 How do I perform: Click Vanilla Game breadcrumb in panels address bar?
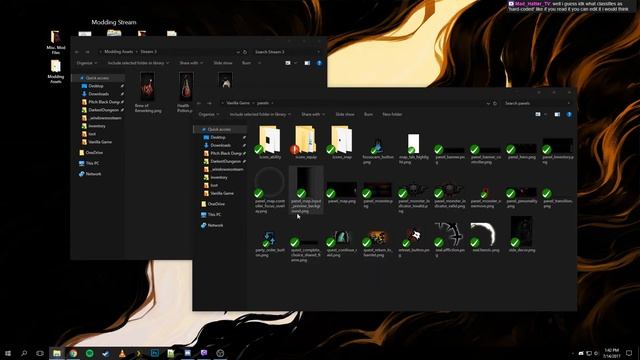[x=238, y=103]
